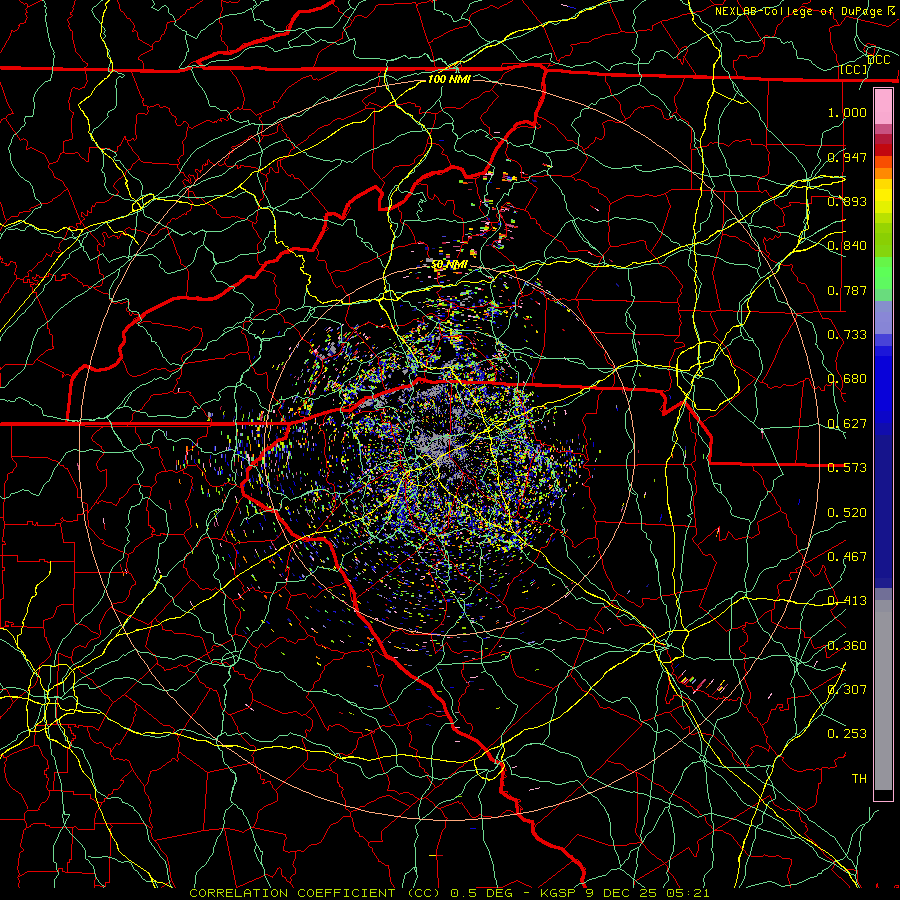Select the 0.467 value on the color scale
The height and width of the screenshot is (900, 900).
847,557
